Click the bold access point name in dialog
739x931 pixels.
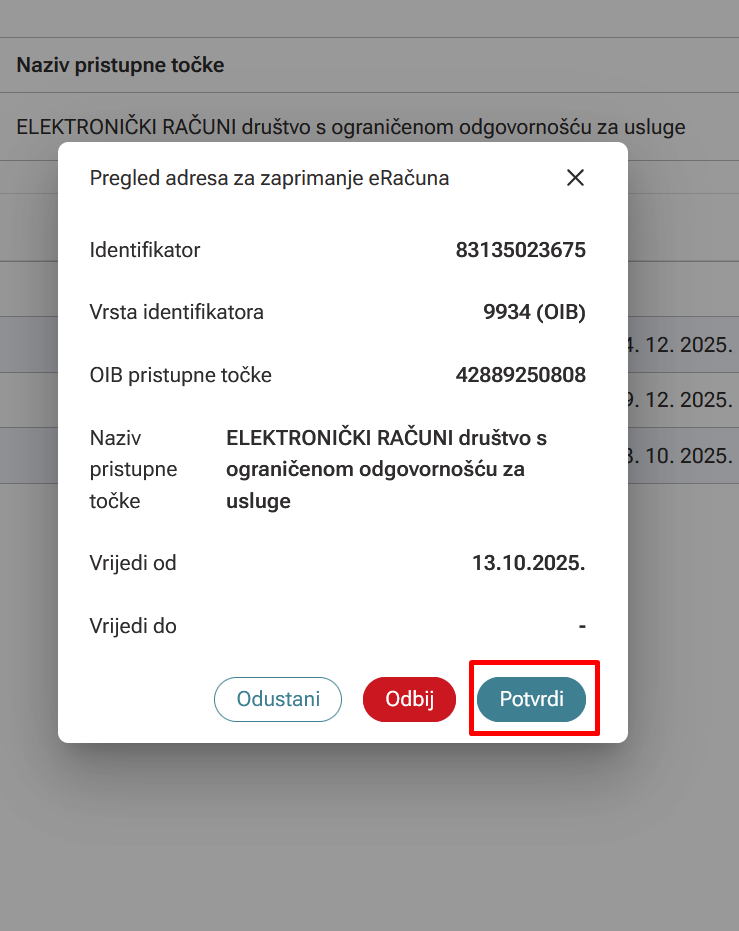(386, 469)
